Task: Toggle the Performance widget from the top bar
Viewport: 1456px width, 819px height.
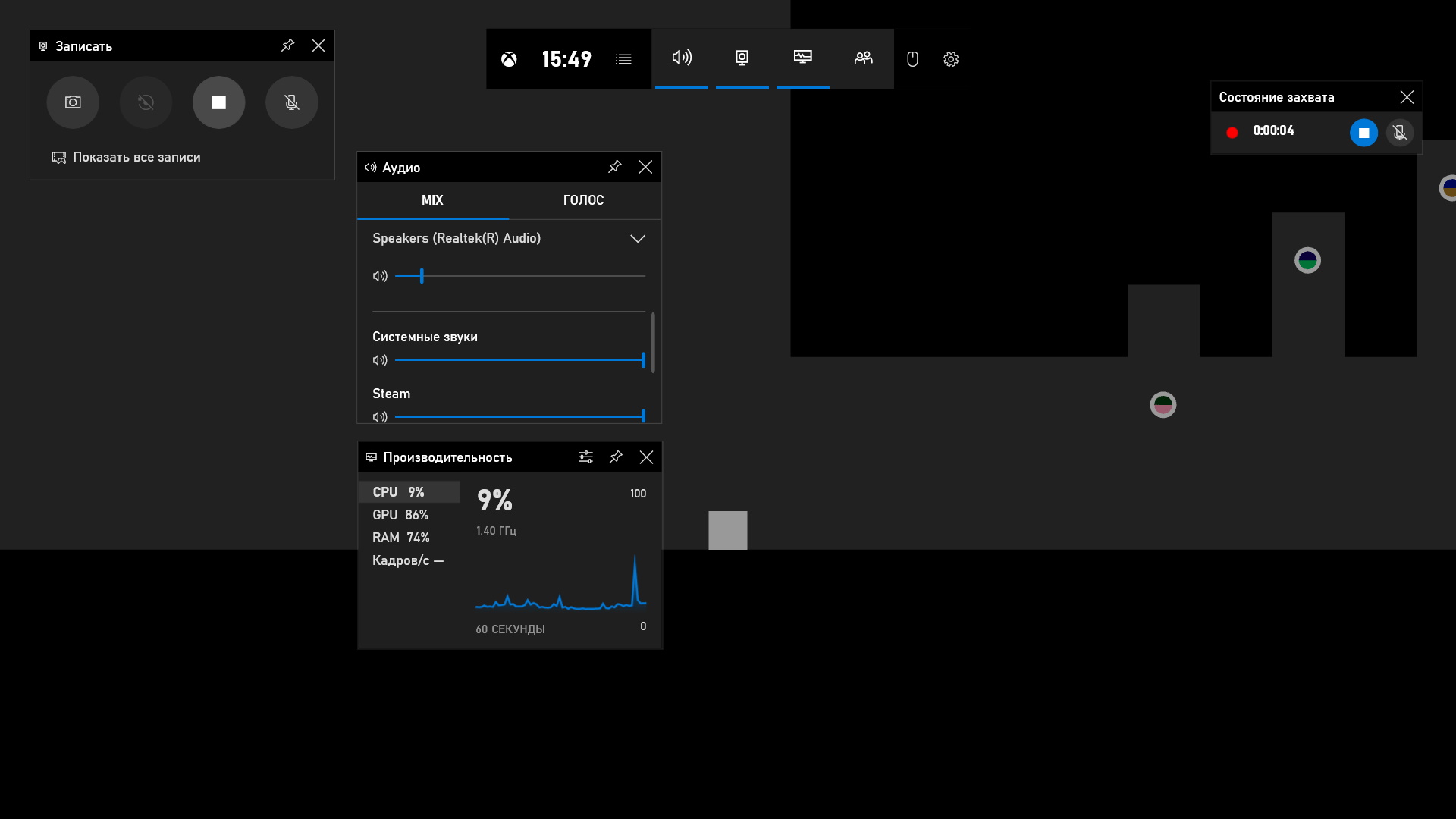Action: tap(803, 58)
